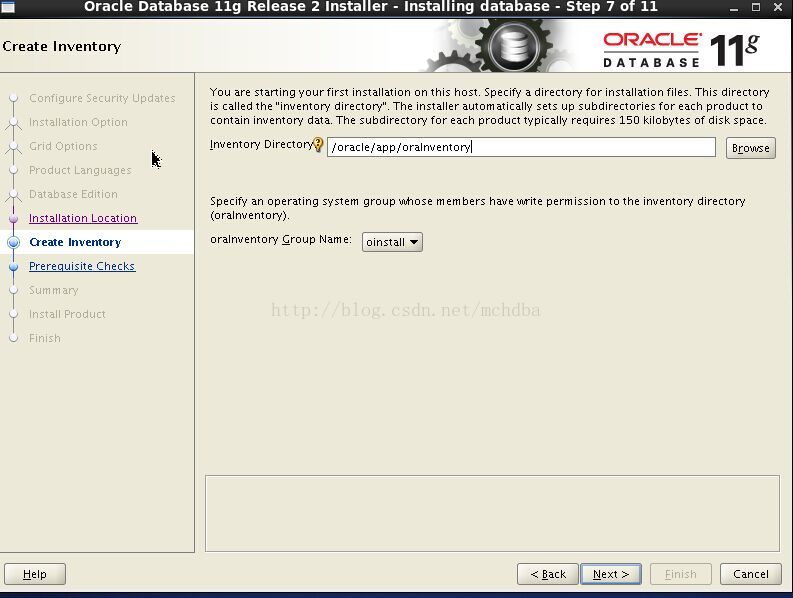Screen dimensions: 793x598
Task: Cancel the installation
Action: pos(751,574)
